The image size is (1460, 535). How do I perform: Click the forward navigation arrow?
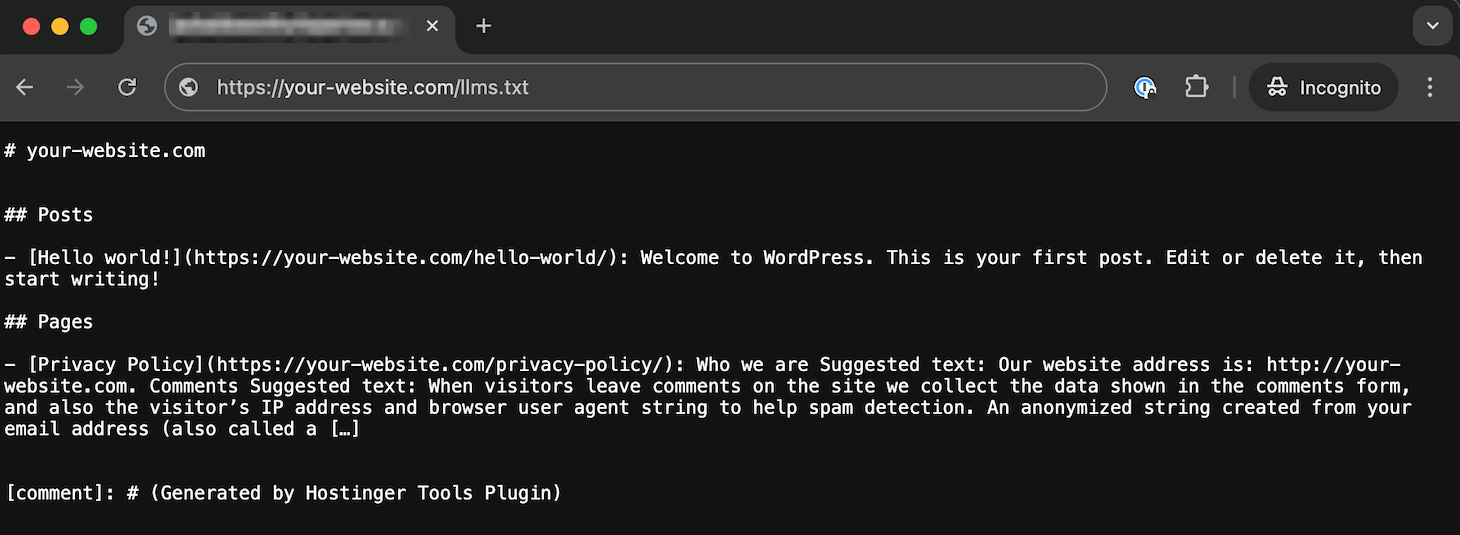75,88
